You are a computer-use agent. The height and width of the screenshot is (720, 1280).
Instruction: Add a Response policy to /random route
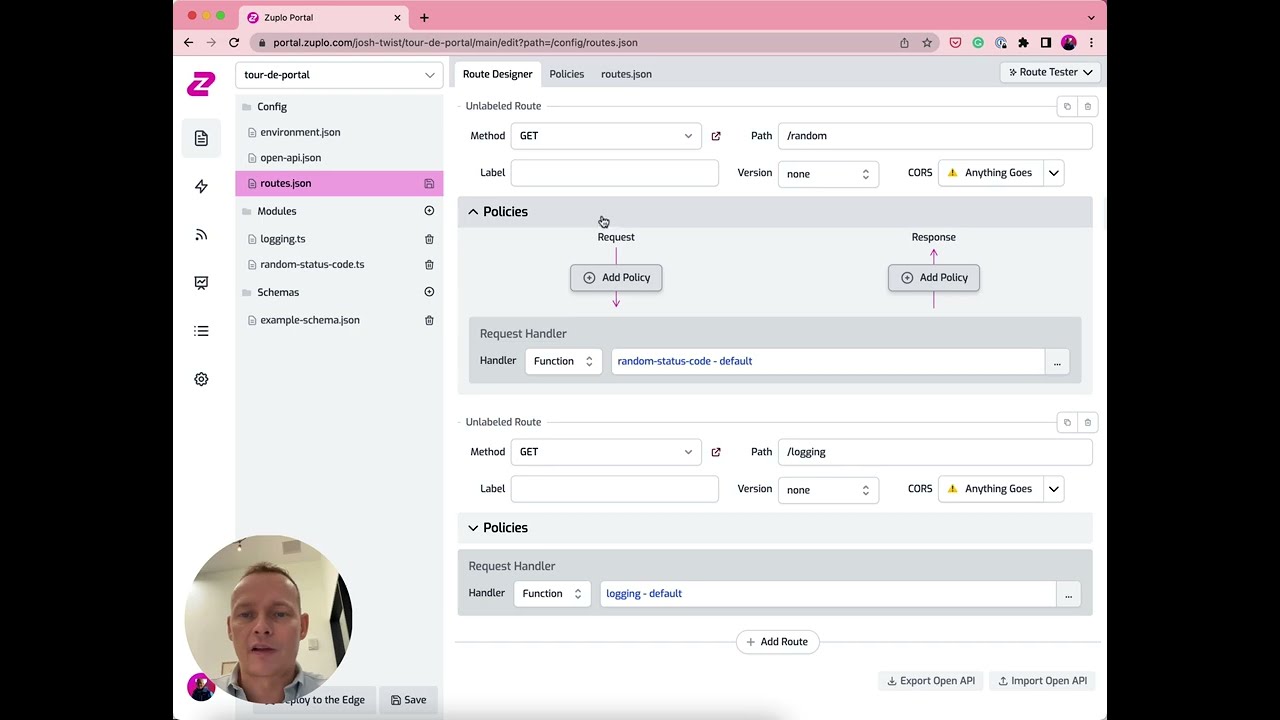coord(934,278)
